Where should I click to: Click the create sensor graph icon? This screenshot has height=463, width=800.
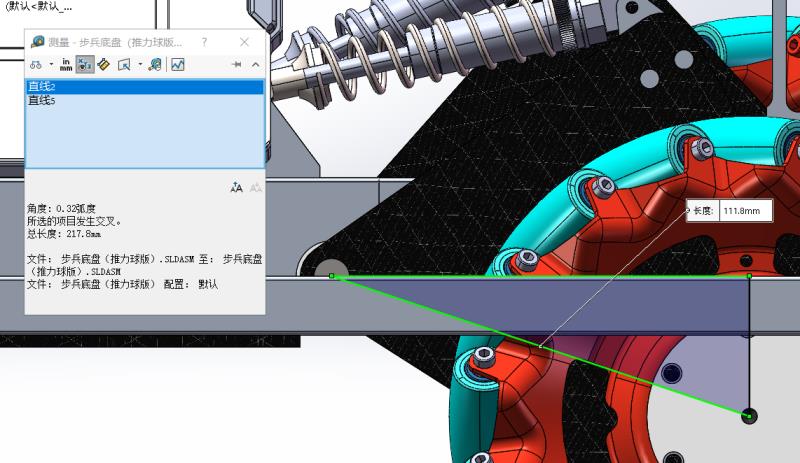click(178, 65)
